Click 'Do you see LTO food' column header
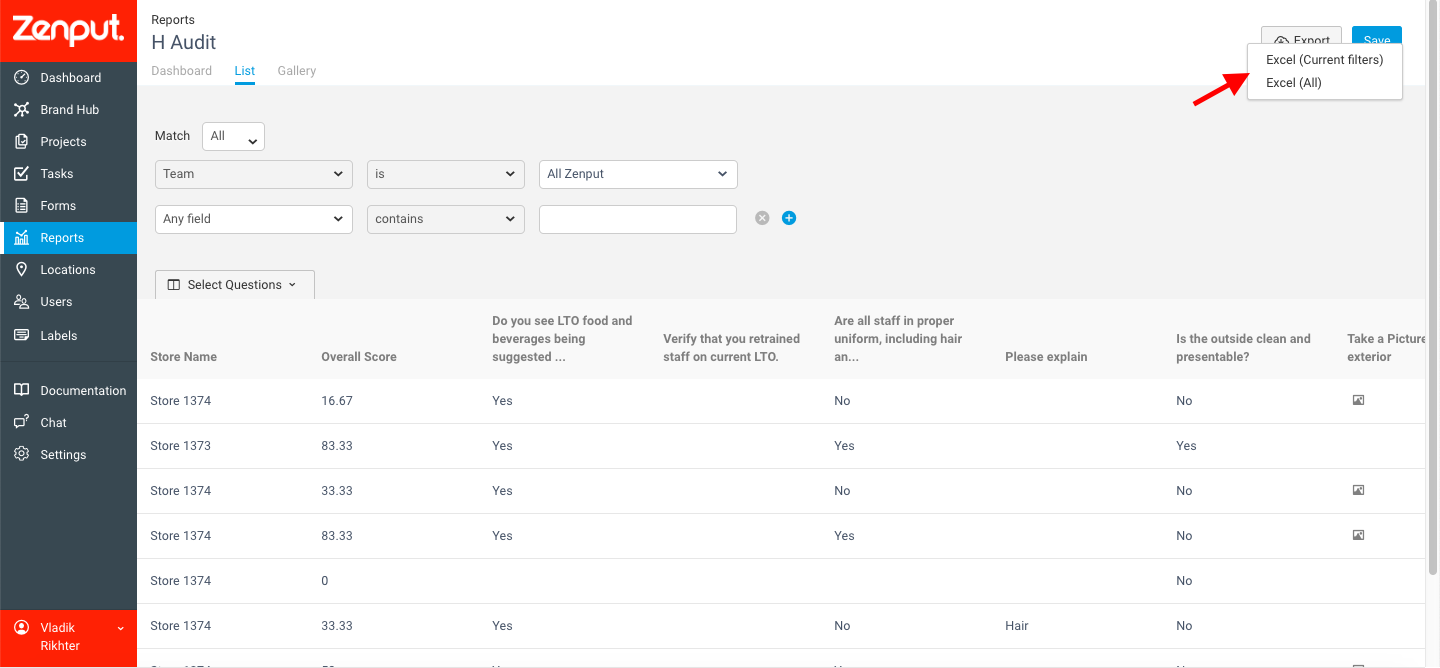This screenshot has height=668, width=1440. (562, 339)
